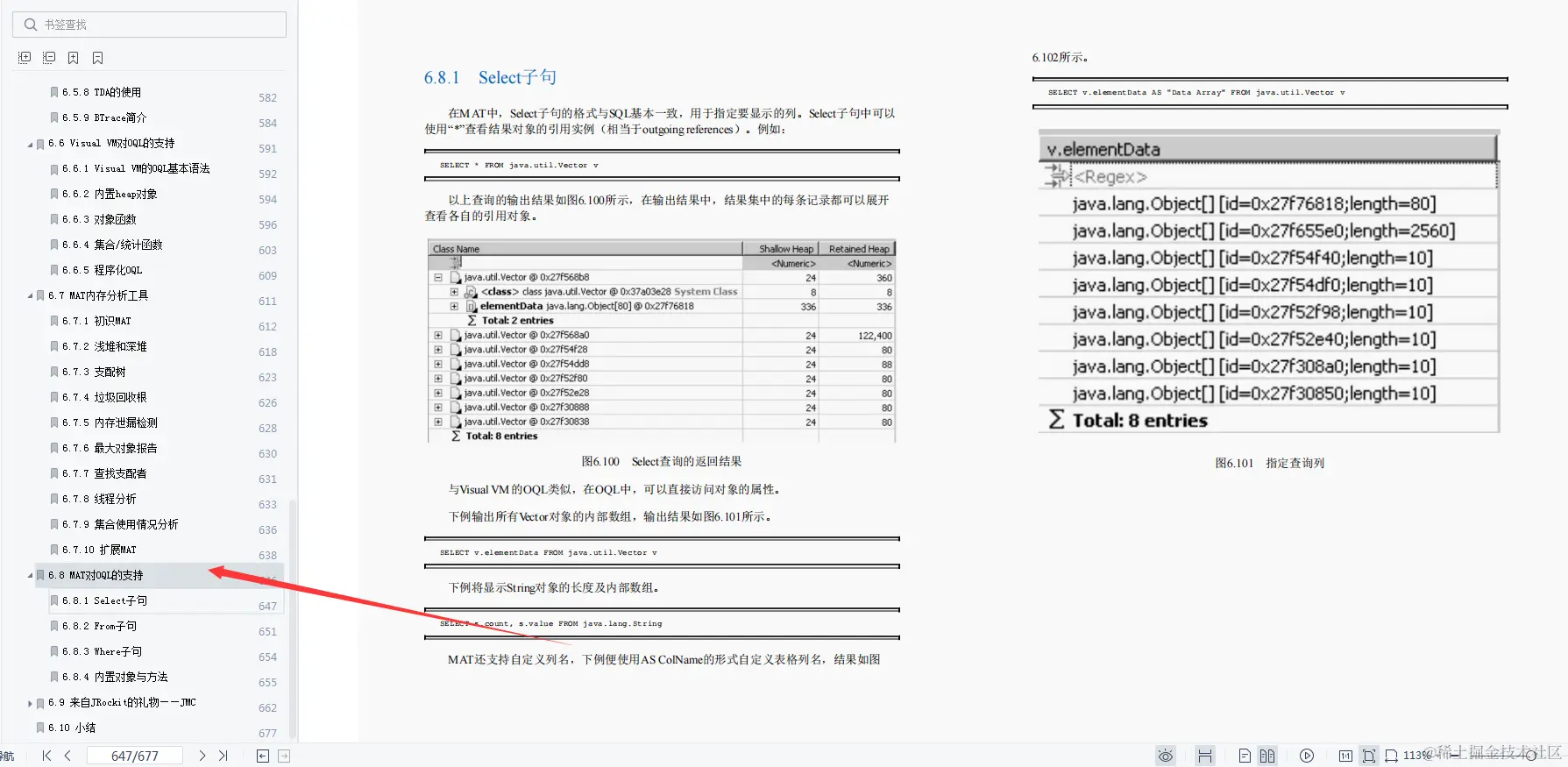Open bookmark 6.8.1 Select子句
This screenshot has width=1568, height=767.
pos(104,600)
